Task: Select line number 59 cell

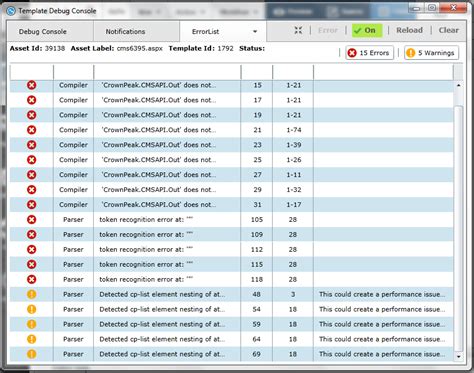Action: pyautogui.click(x=256, y=324)
